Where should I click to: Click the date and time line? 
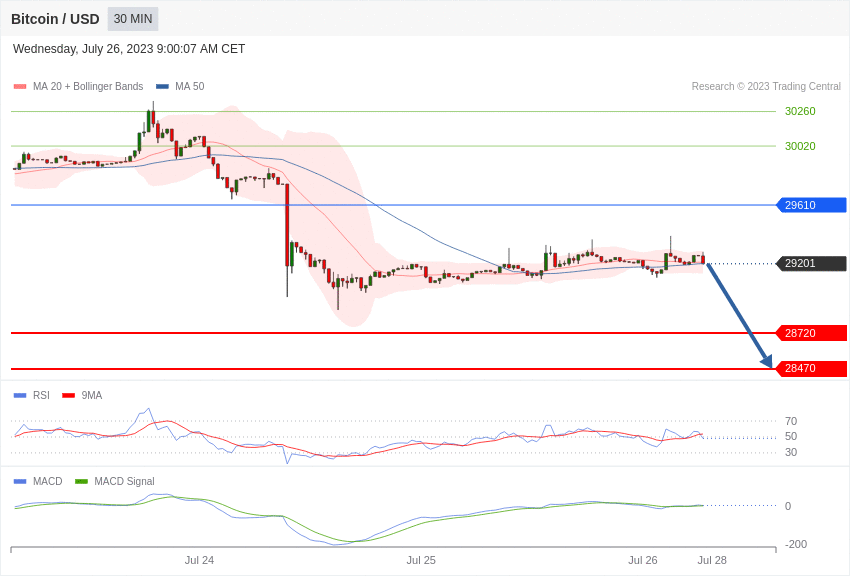pos(129,49)
